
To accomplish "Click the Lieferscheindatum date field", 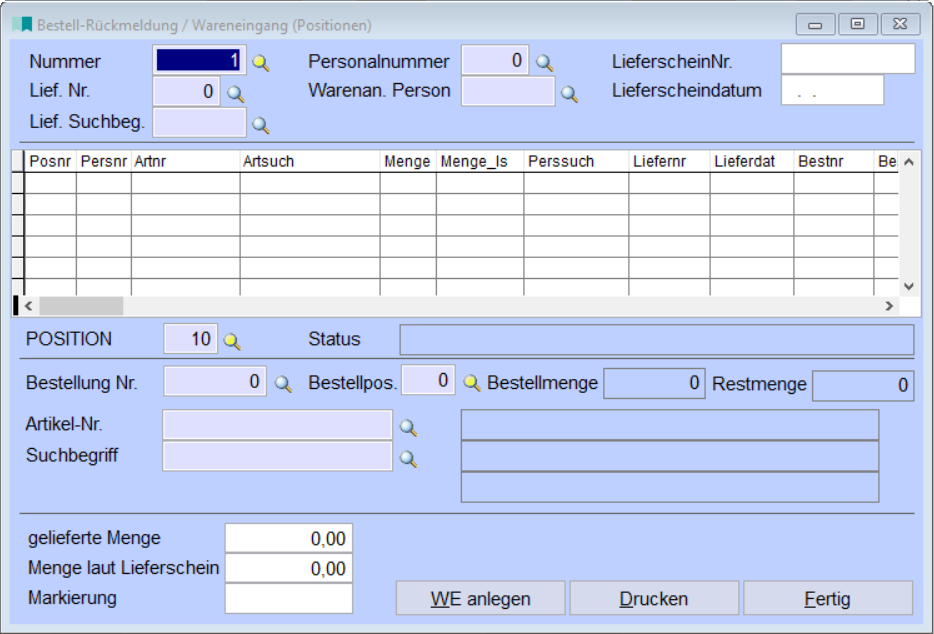I will point(835,89).
